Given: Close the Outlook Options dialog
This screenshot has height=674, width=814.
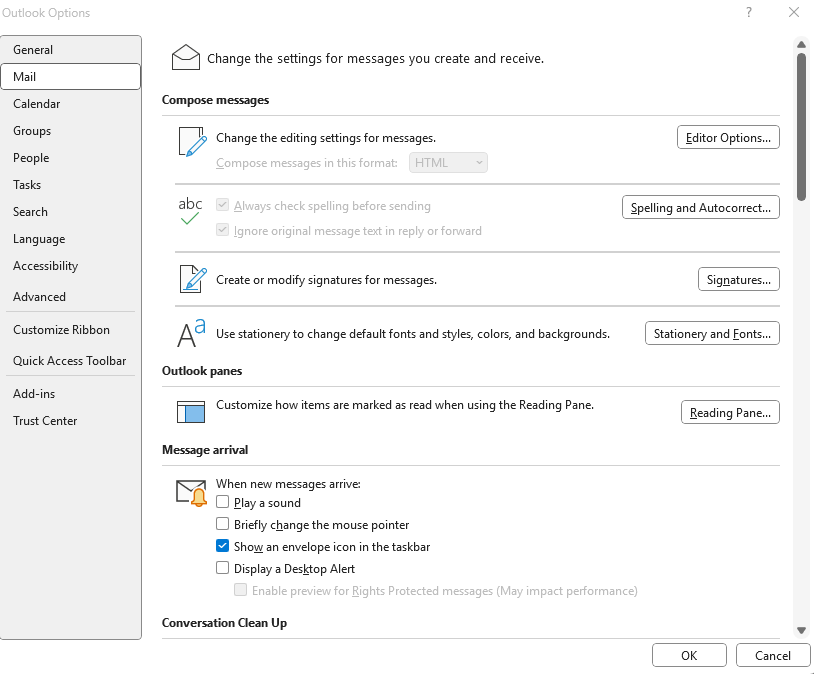Looking at the screenshot, I should [x=794, y=12].
